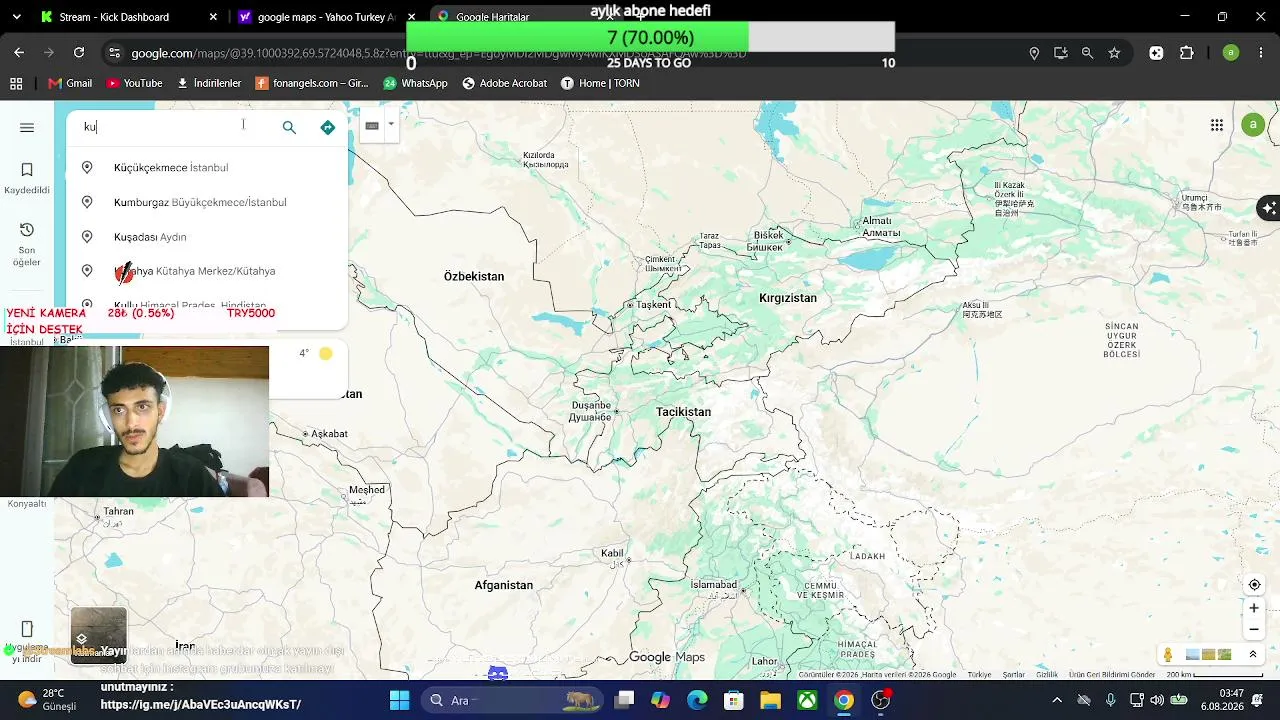Click the Türkiye link in map footer
Screen dimensions: 1280x720
pyautogui.click(x=979, y=675)
